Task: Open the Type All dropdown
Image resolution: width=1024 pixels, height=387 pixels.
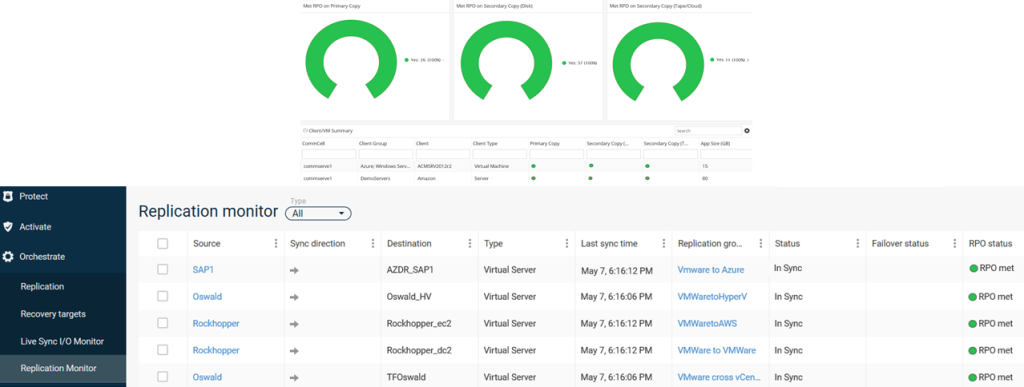Action: (x=318, y=213)
